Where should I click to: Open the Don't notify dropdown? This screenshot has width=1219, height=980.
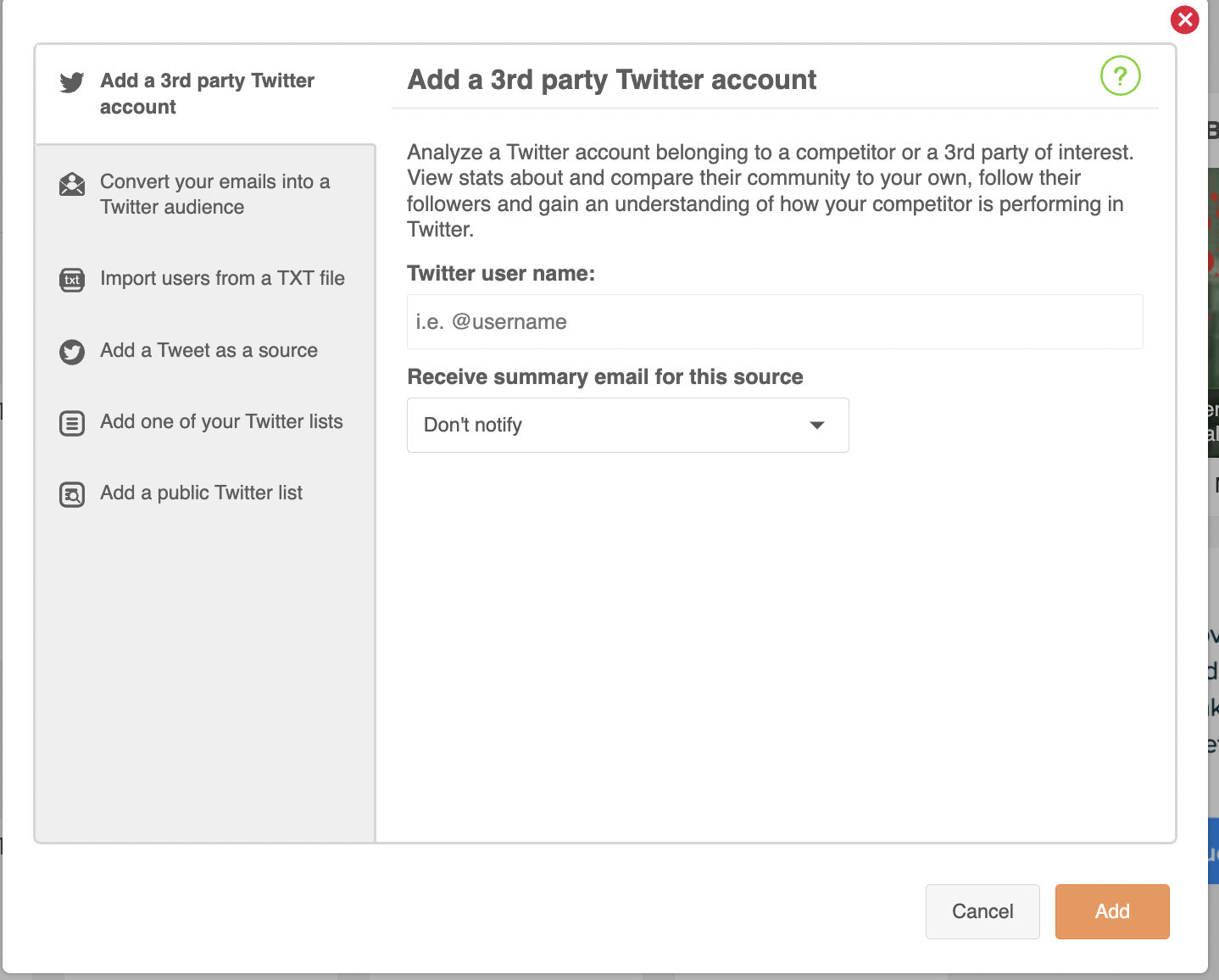point(627,425)
